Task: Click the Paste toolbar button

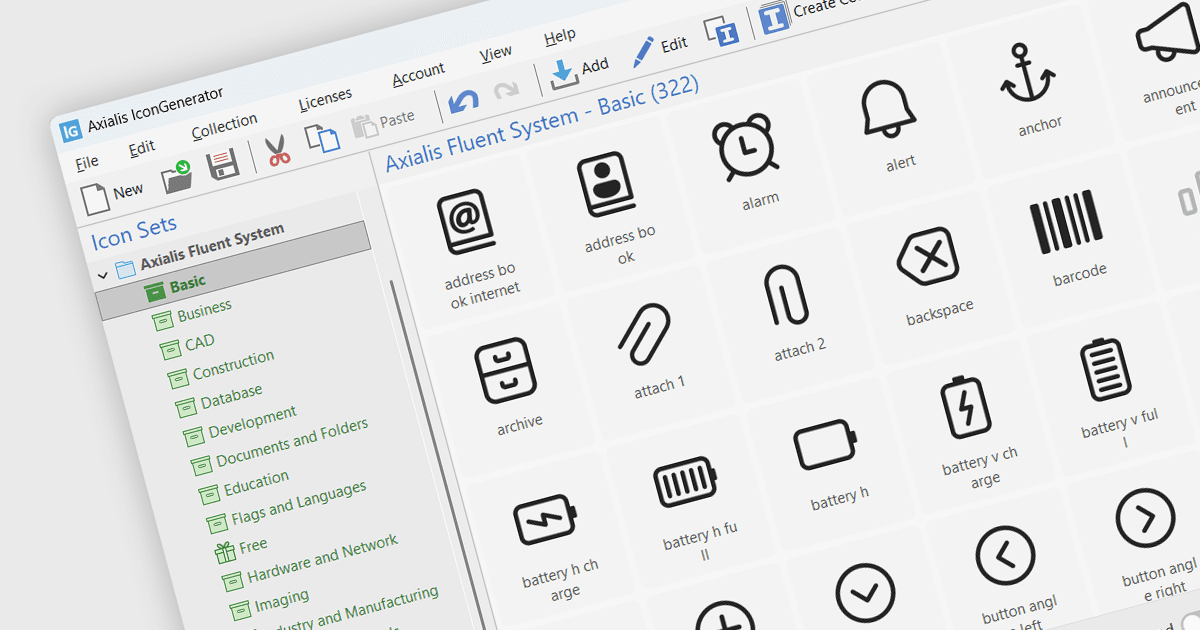Action: [383, 123]
